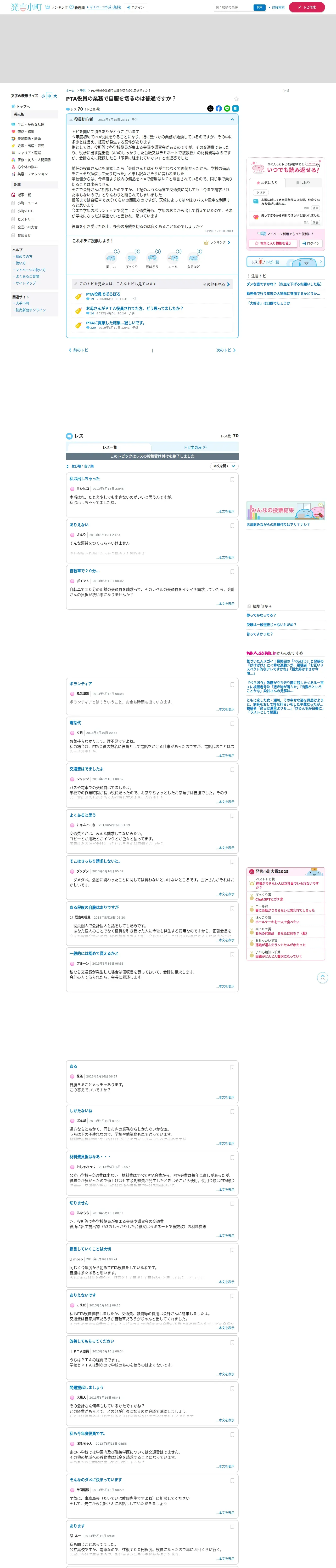336x1568 pixels.
Task: Share this topic on X
Action: click(210, 108)
